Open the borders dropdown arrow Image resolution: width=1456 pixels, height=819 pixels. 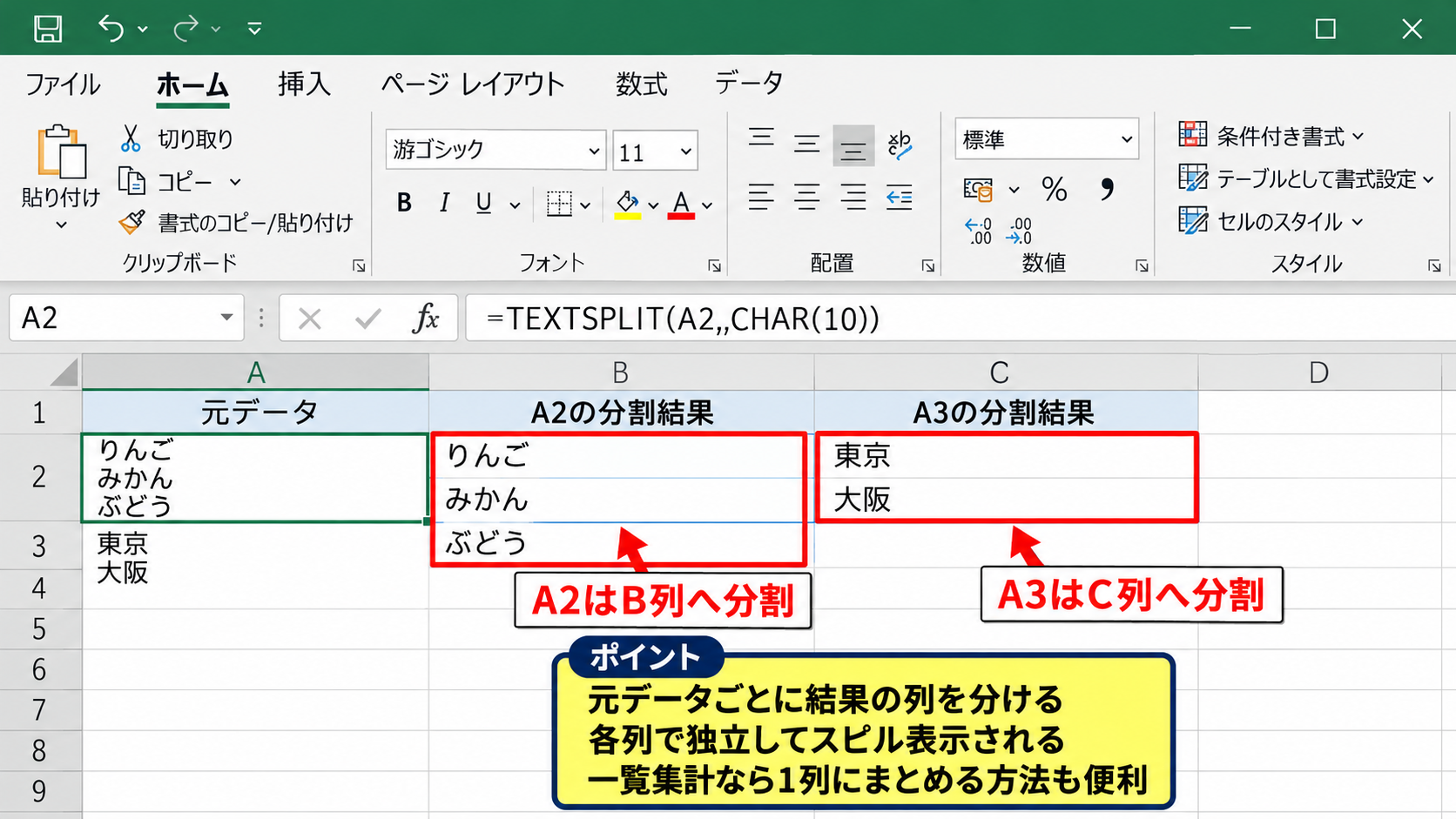[x=585, y=205]
